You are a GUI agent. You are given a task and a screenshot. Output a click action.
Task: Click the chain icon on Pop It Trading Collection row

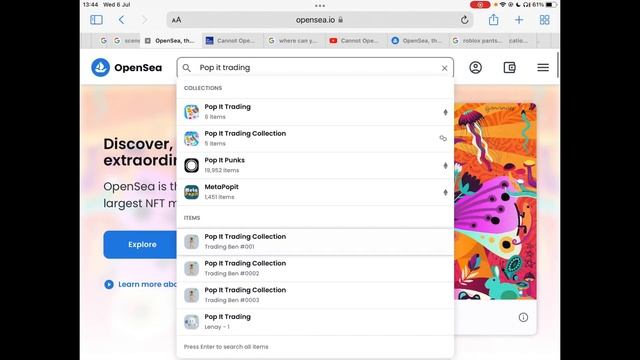pos(443,138)
